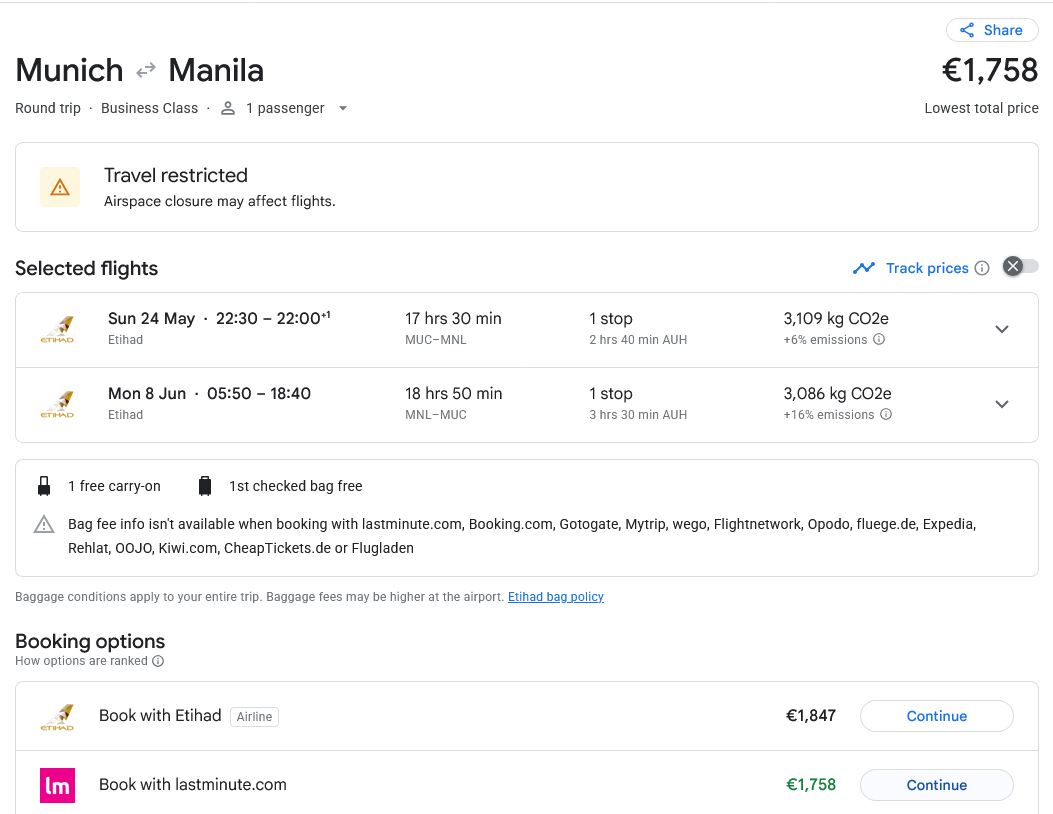This screenshot has height=814, width=1053.
Task: Click the bag fee warning triangle icon
Action: click(x=44, y=524)
